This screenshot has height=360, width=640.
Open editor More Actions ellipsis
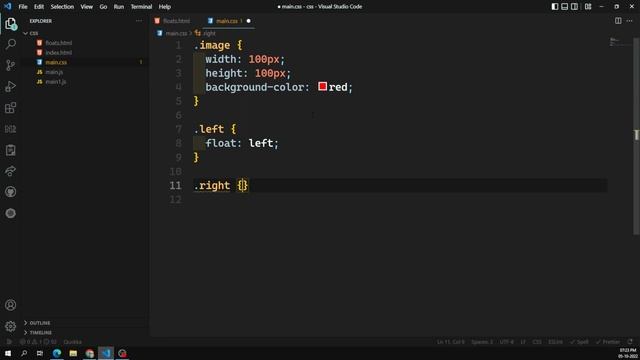click(629, 21)
